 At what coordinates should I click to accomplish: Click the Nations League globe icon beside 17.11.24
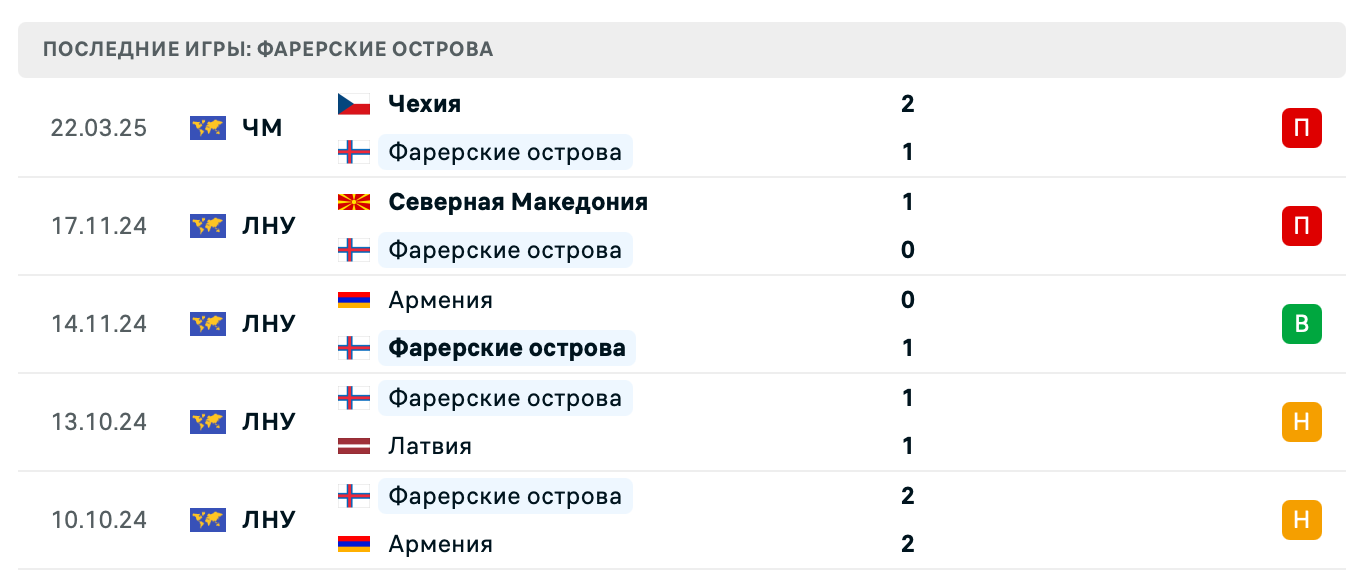pyautogui.click(x=207, y=226)
